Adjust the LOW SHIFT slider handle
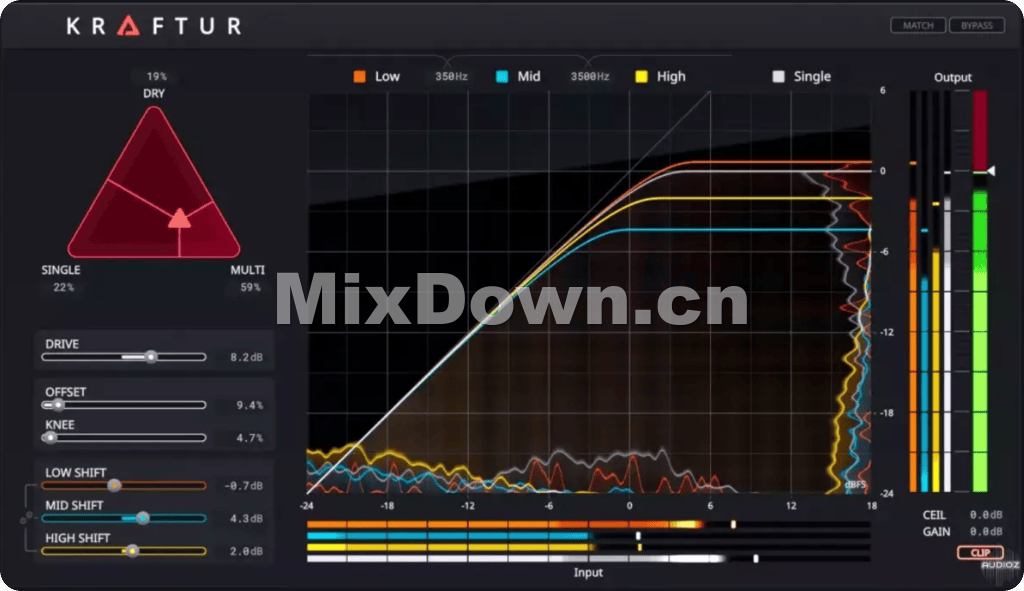The height and width of the screenshot is (591, 1024). [x=114, y=485]
